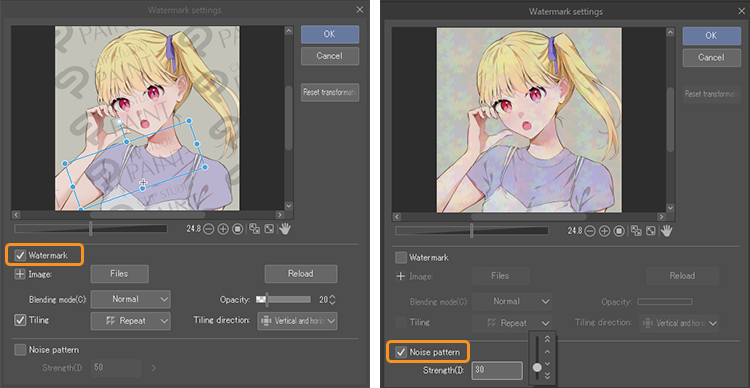Click overlapping squares icon in left dialog

(x=254, y=229)
